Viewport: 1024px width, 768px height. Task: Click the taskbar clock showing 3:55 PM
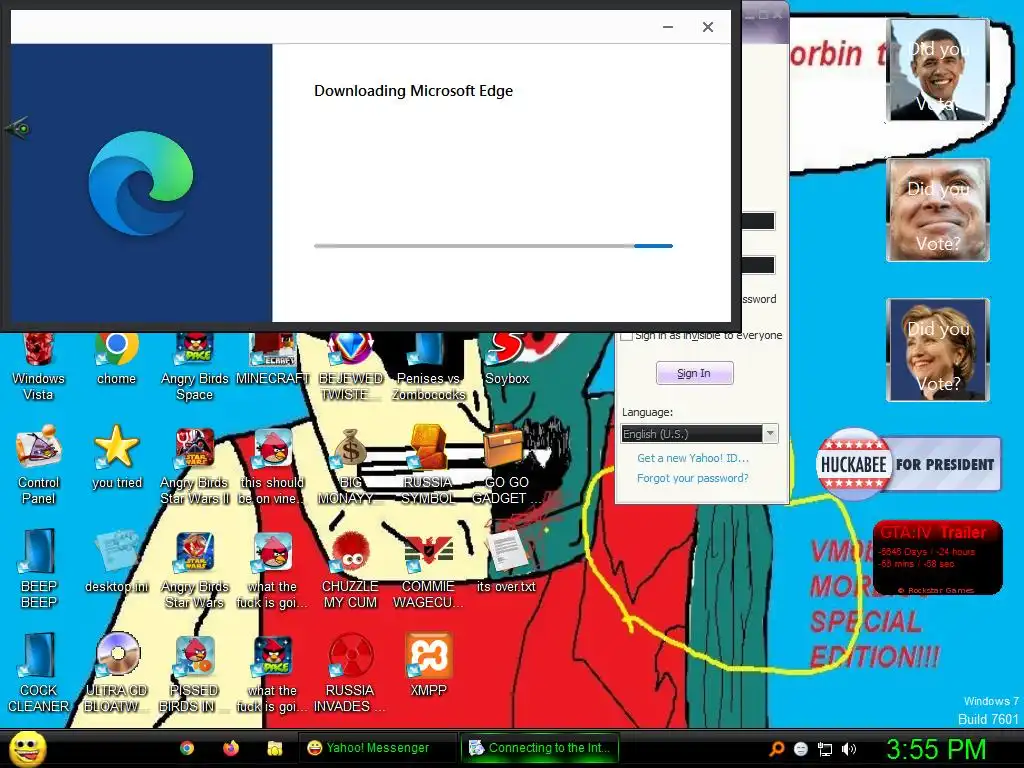[x=935, y=749]
